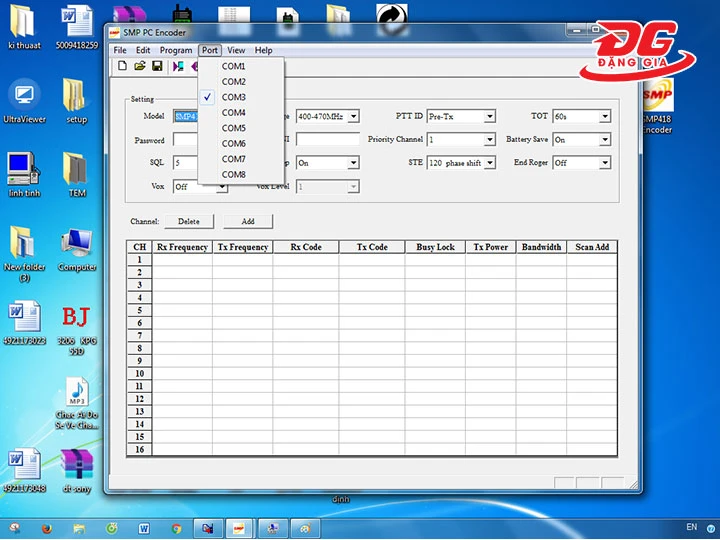Select the checked COM3 port option
720x540 pixels.
[x=234, y=97]
